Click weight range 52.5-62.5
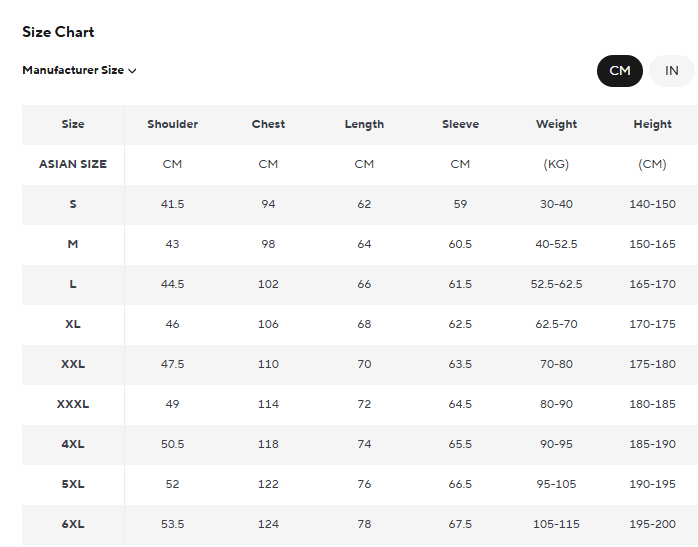The image size is (698, 547). (x=556, y=284)
